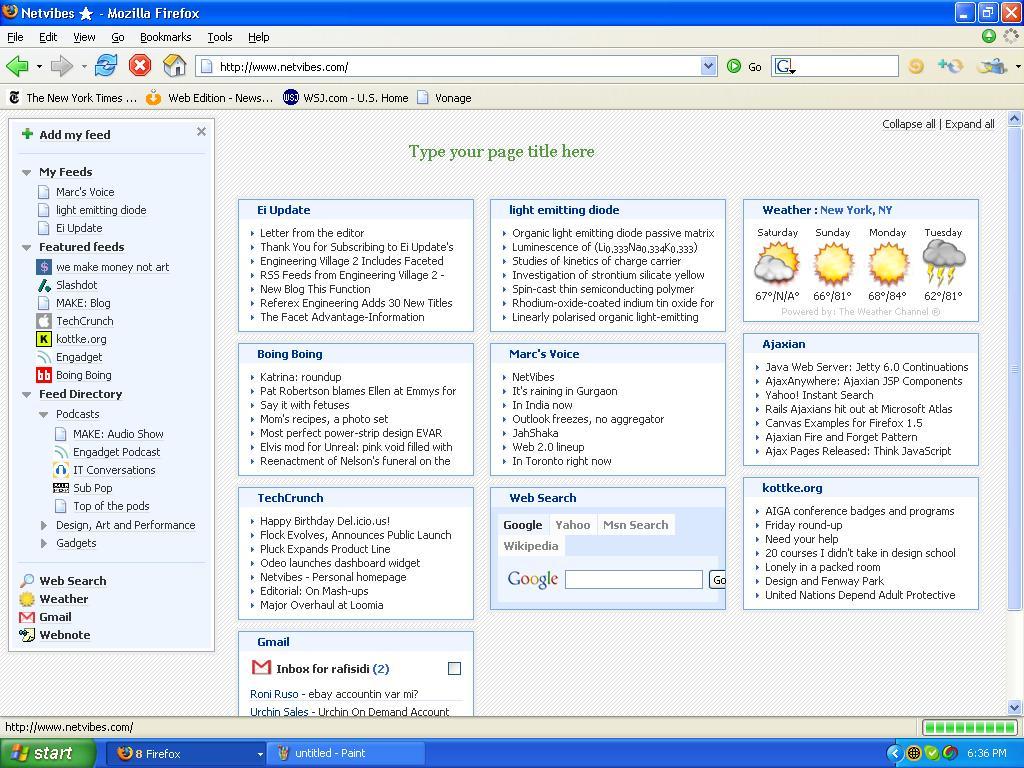Viewport: 1024px width, 768px height.
Task: Open the Tools menu
Action: [x=219, y=37]
